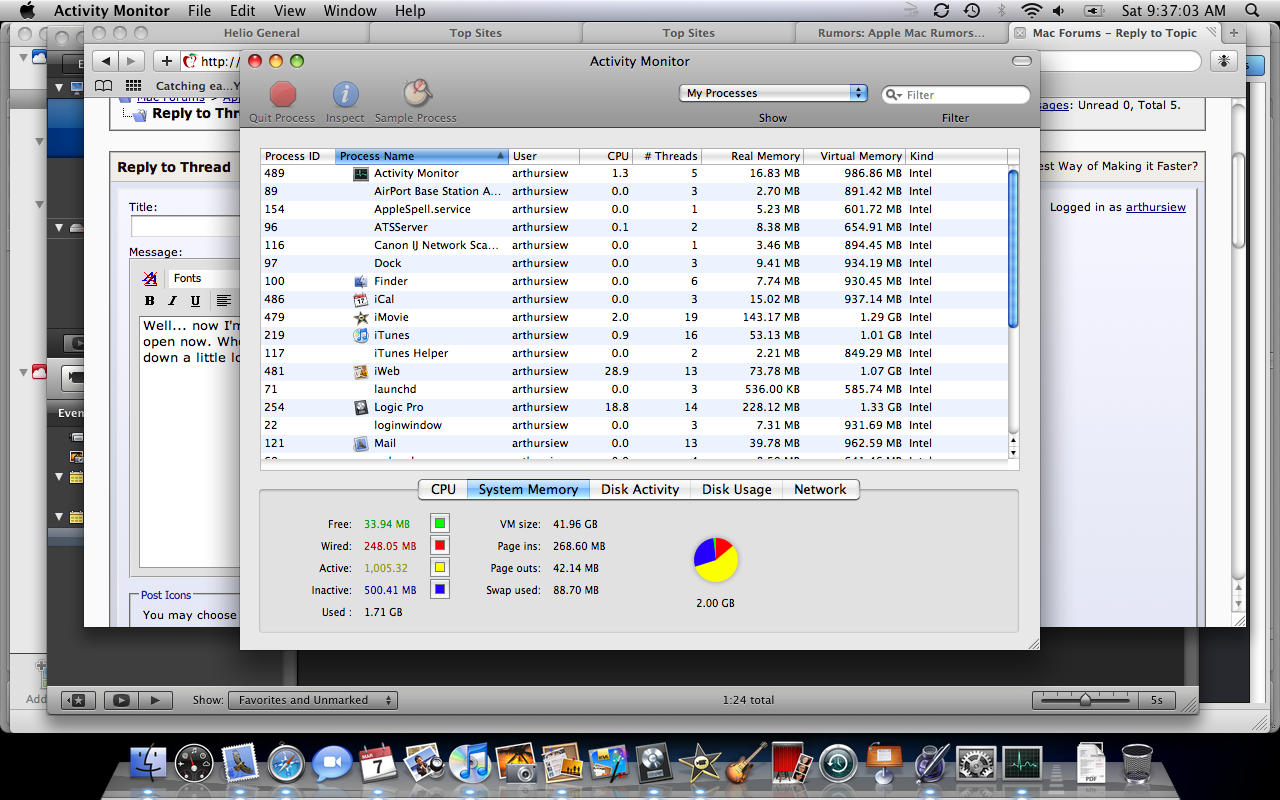Open Dashboard from the Dock
The height and width of the screenshot is (800, 1280).
point(194,764)
